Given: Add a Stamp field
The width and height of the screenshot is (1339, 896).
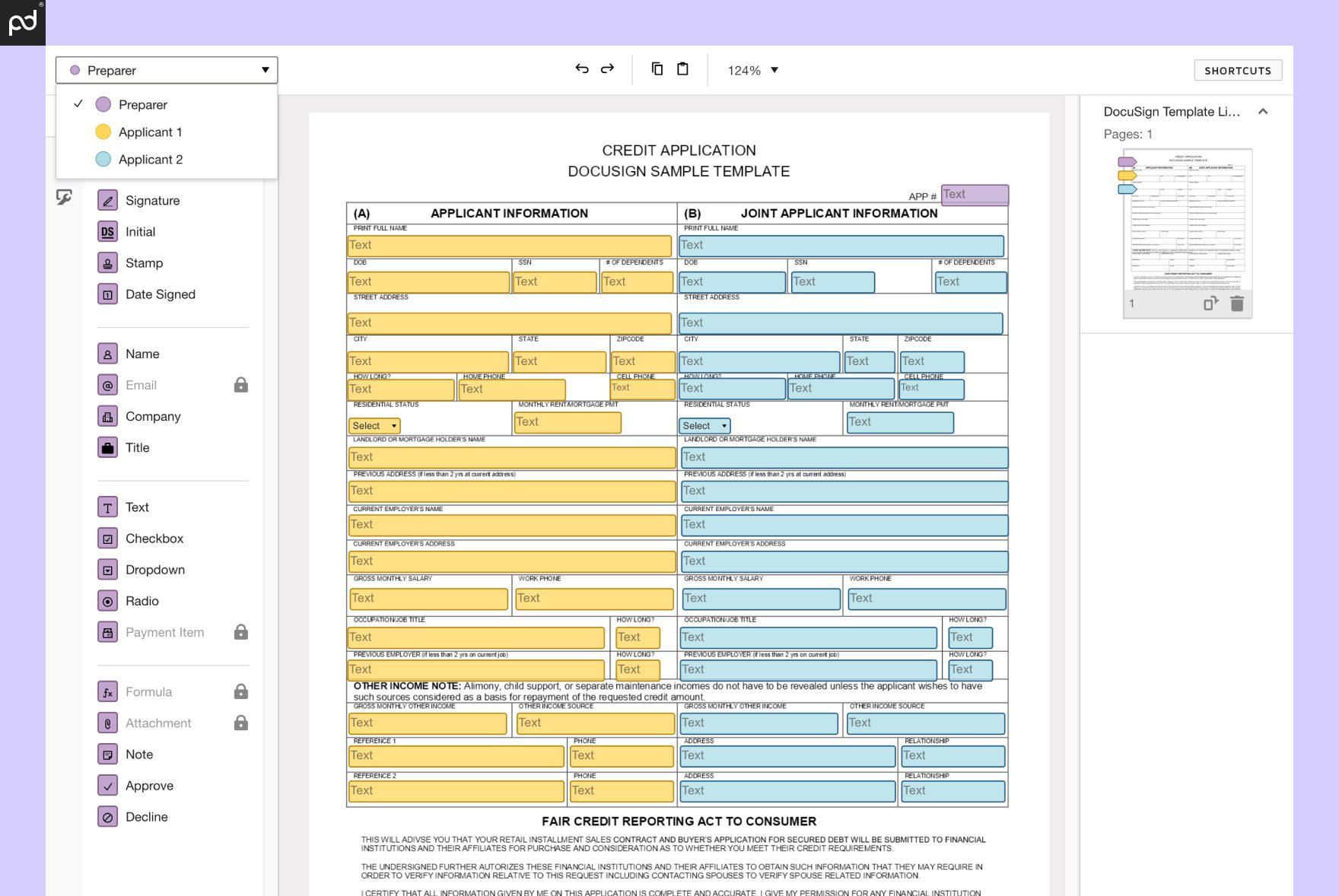Looking at the screenshot, I should [145, 262].
